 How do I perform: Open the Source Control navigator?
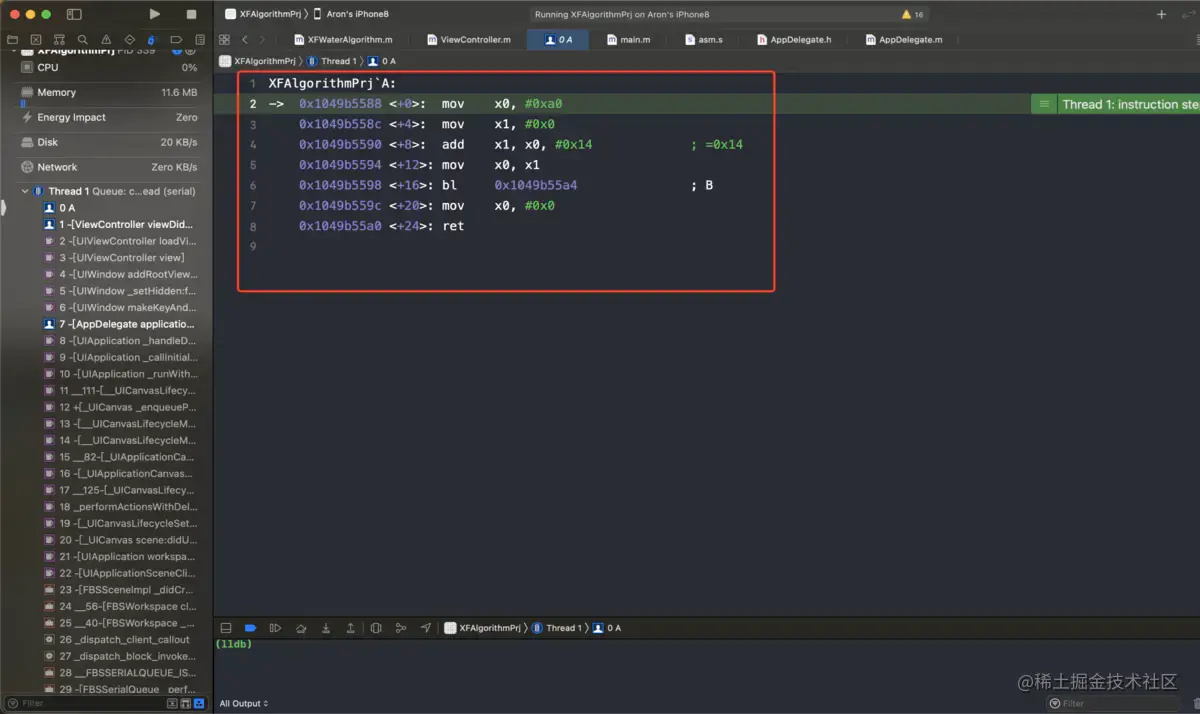(x=36, y=40)
